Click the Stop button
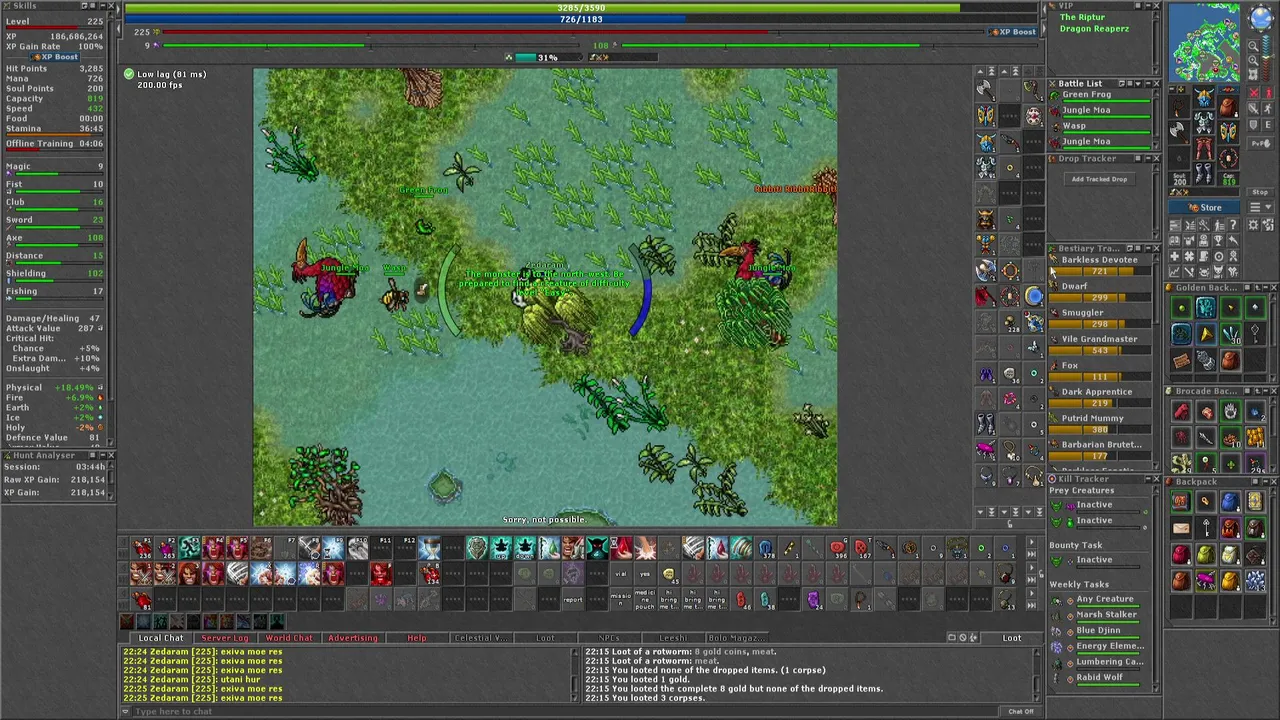 click(x=1260, y=192)
